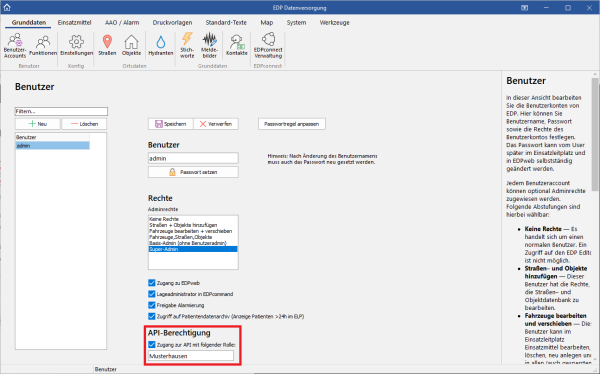Image resolution: width=600 pixels, height=374 pixels.
Task: Toggle Freigabe Alarmierung checkbox
Action: [152, 305]
